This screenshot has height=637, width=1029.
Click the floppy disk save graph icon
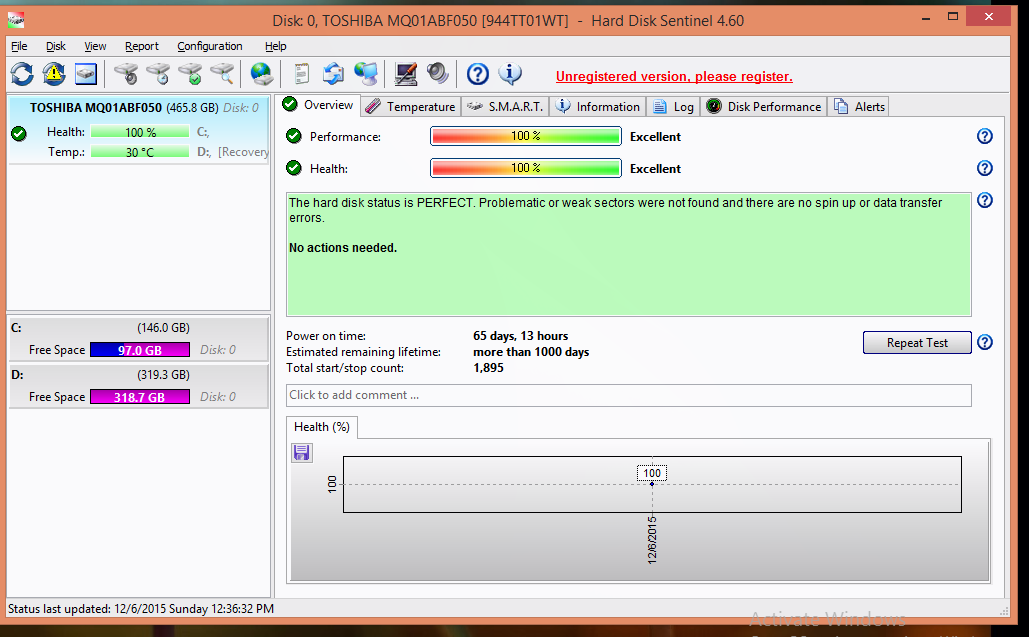302,453
